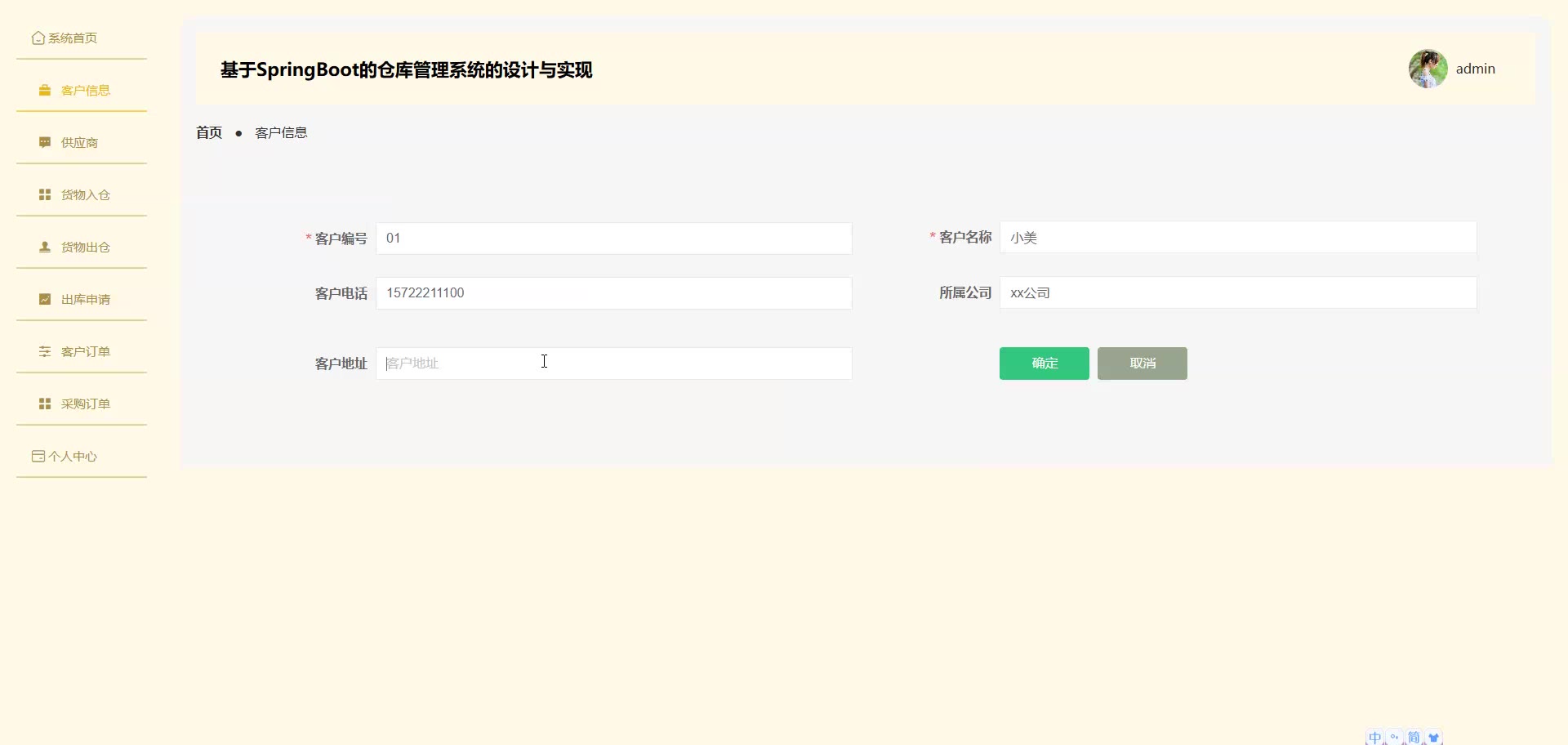
Task: Open the 个人中心 menu item
Action: pos(82,457)
